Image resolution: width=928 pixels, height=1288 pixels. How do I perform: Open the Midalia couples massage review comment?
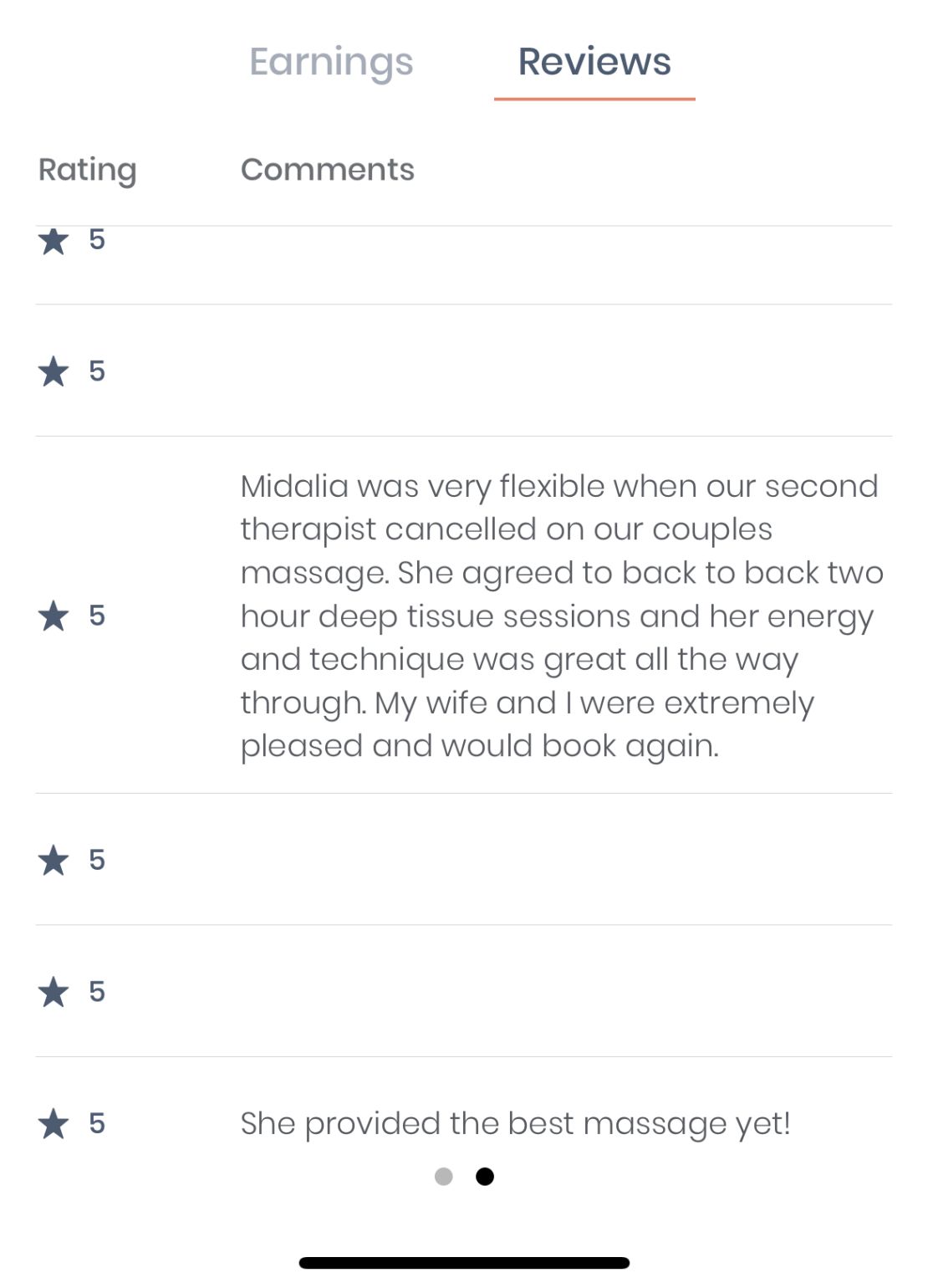pyautogui.click(x=560, y=616)
